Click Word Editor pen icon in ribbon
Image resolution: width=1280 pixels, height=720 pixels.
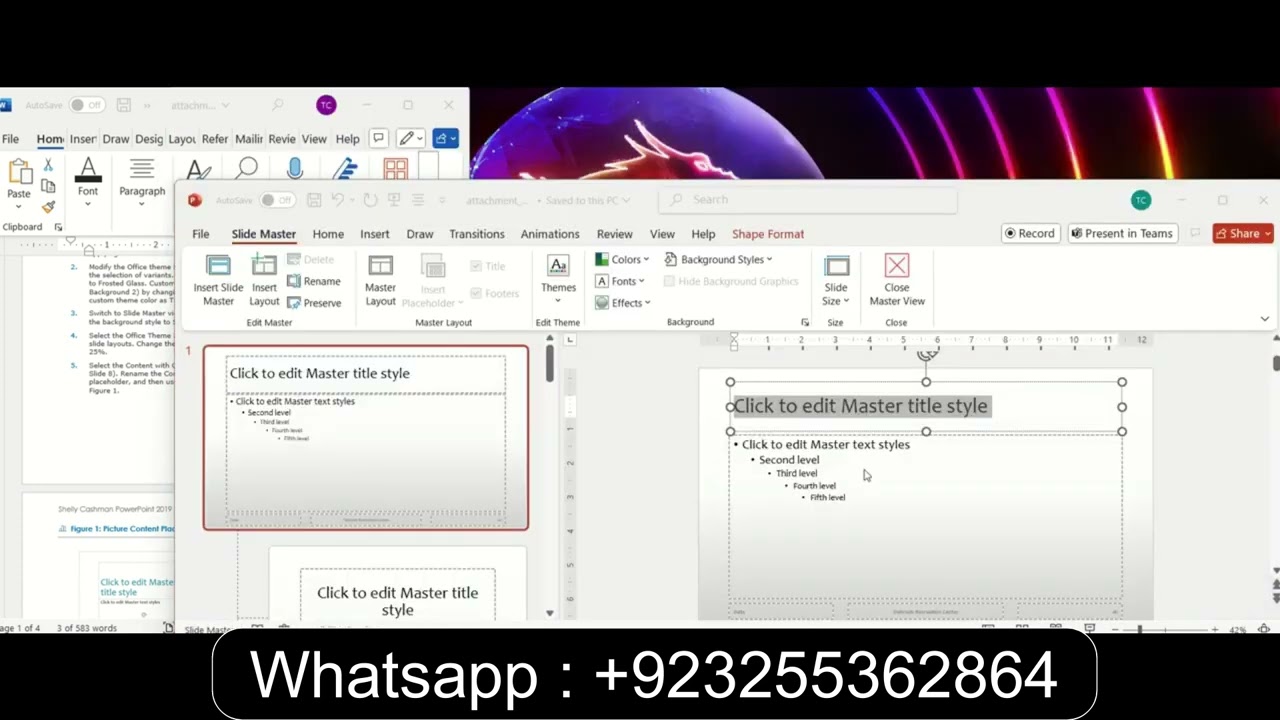tap(346, 169)
